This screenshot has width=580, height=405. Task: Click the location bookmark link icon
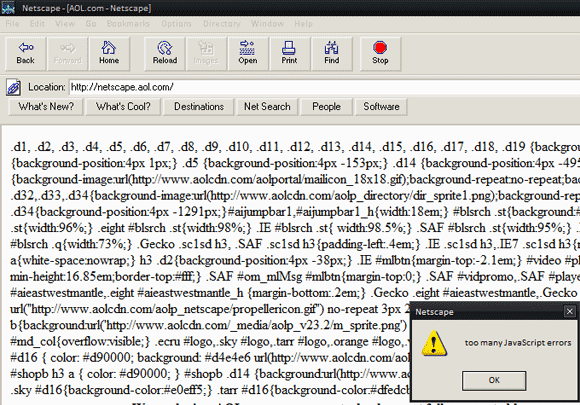(14, 88)
